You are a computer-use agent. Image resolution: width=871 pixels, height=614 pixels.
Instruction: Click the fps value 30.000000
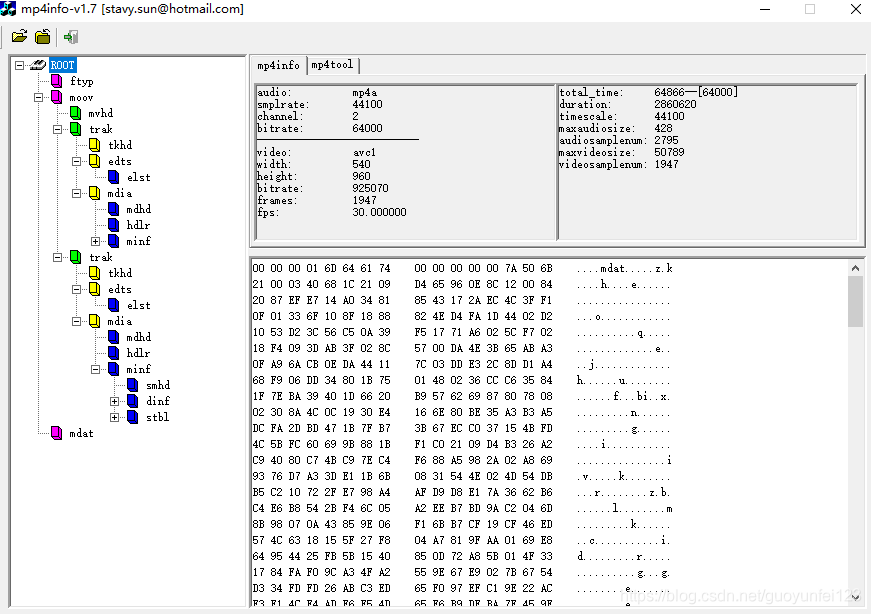click(x=379, y=212)
